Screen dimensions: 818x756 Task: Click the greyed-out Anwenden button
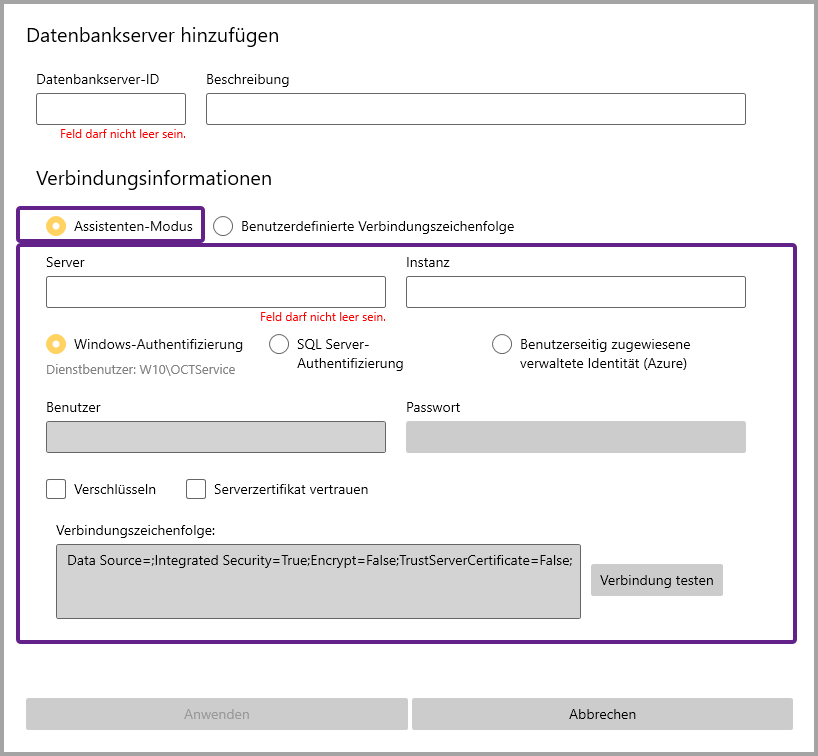click(x=217, y=714)
